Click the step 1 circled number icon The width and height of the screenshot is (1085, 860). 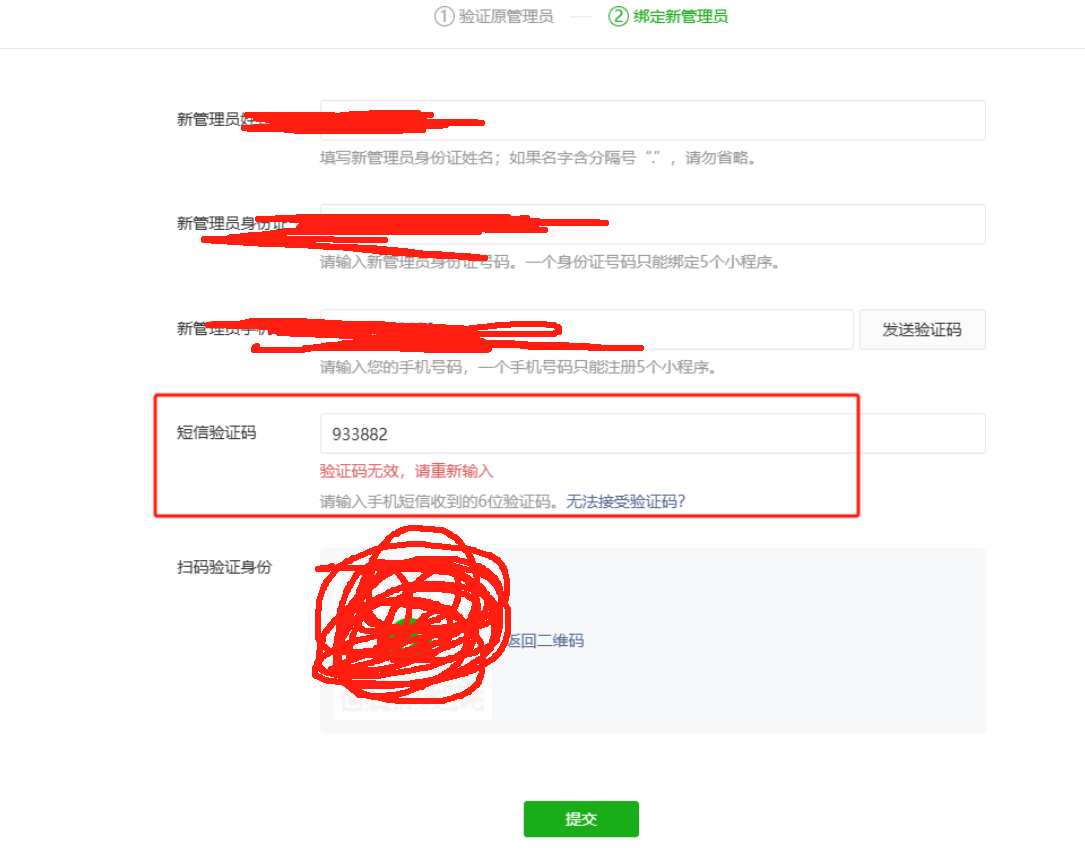click(x=444, y=16)
